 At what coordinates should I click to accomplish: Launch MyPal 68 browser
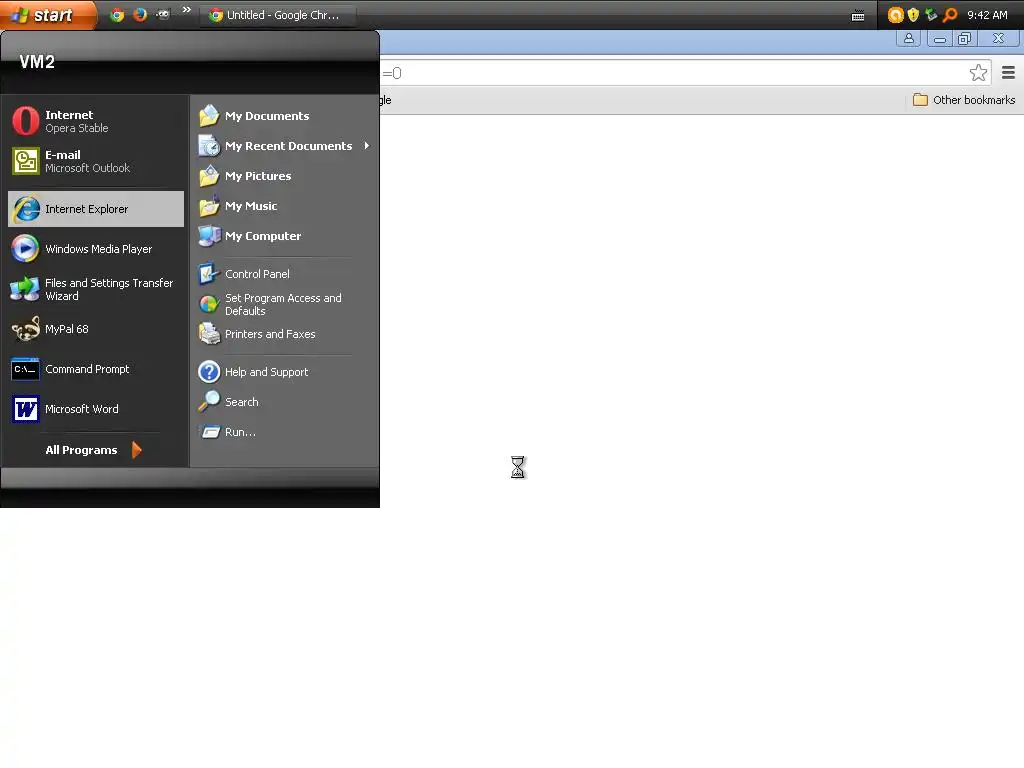coord(95,329)
